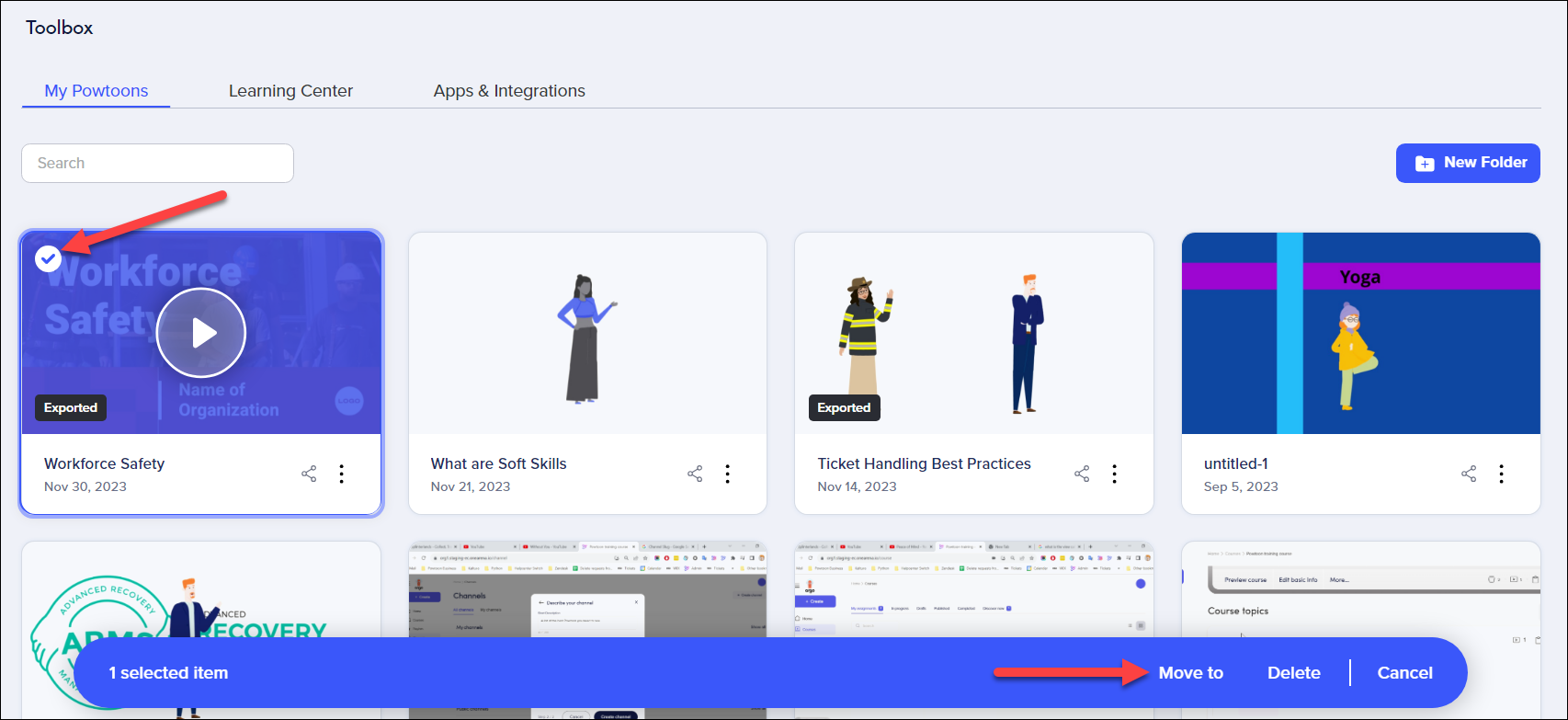1568x720 pixels.
Task: Switch to the Learning Center tab
Action: tap(290, 91)
